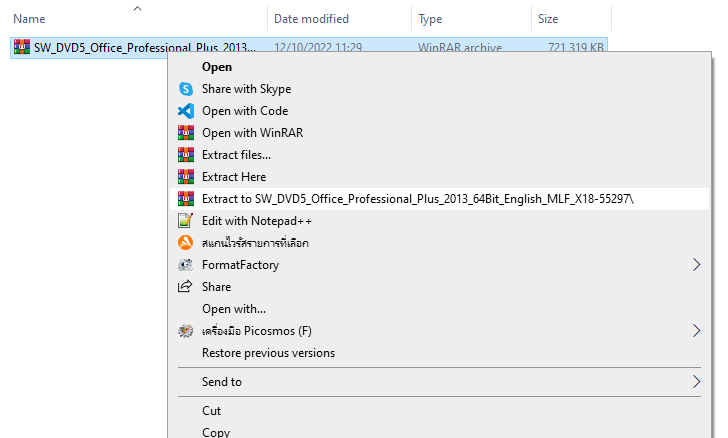Sort by the Type column header
The image size is (728, 438).
pos(430,19)
